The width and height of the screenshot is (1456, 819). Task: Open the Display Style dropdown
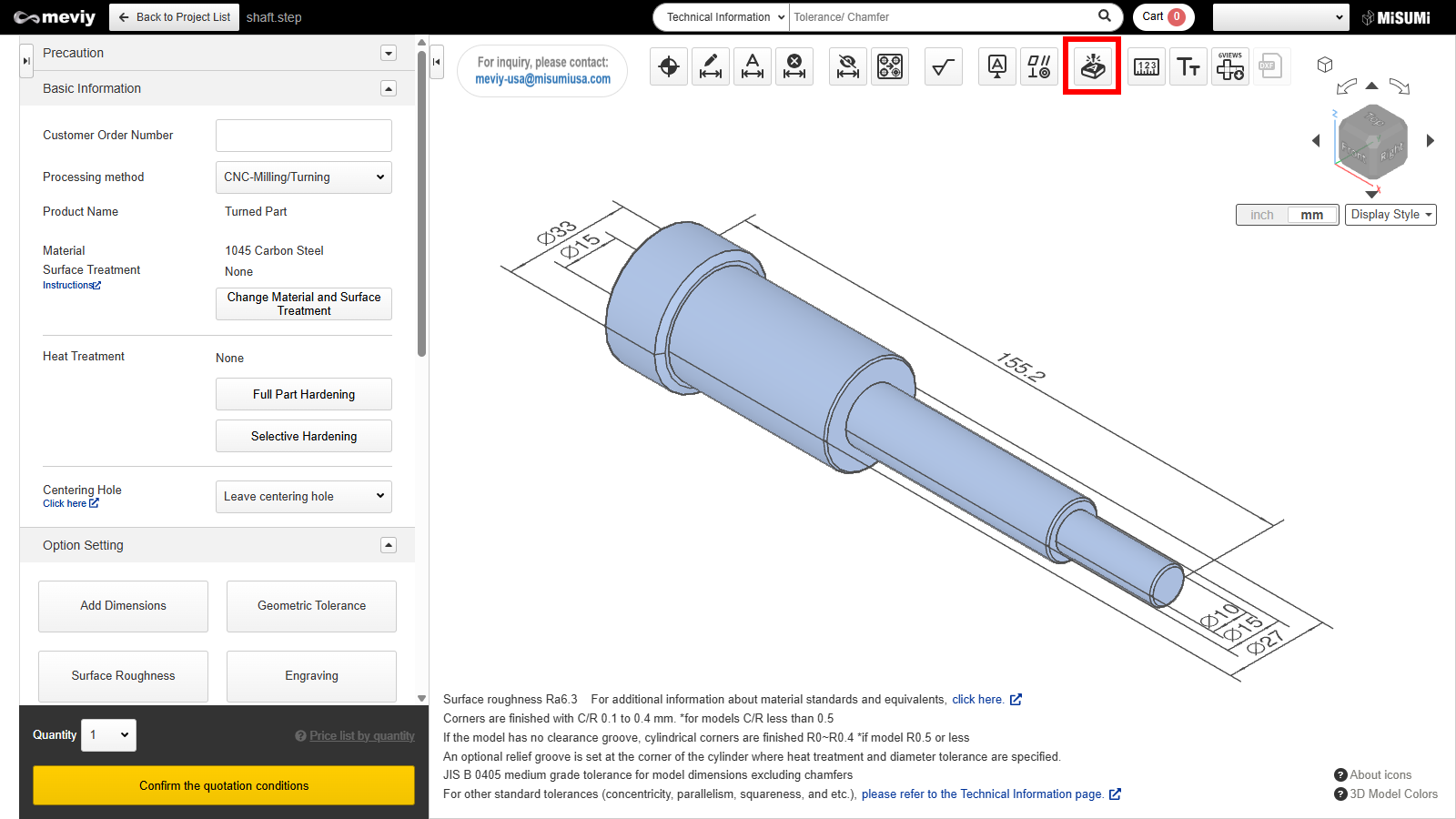click(x=1390, y=215)
